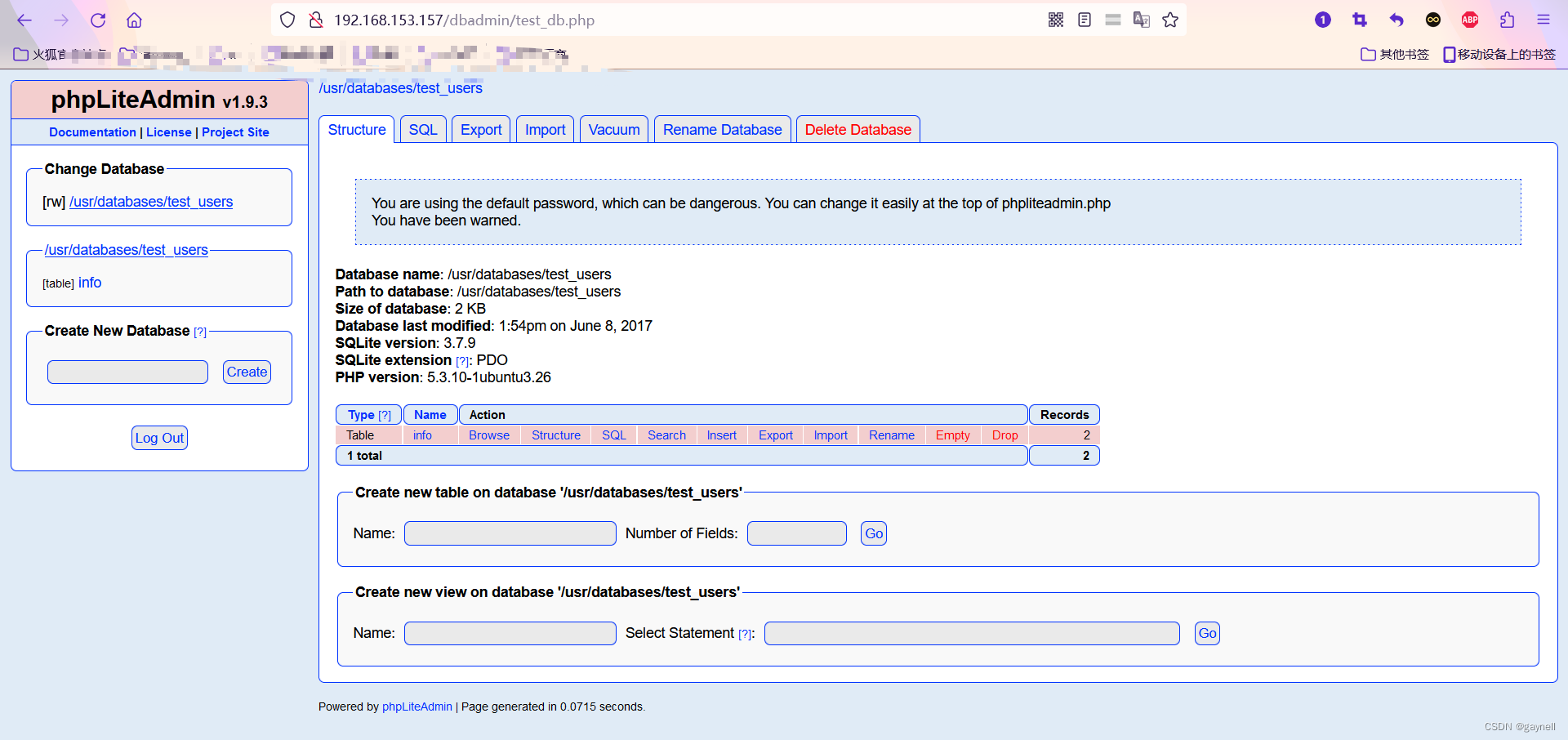The height and width of the screenshot is (740, 1568).
Task: Reload the page with the refresh icon
Action: (98, 20)
